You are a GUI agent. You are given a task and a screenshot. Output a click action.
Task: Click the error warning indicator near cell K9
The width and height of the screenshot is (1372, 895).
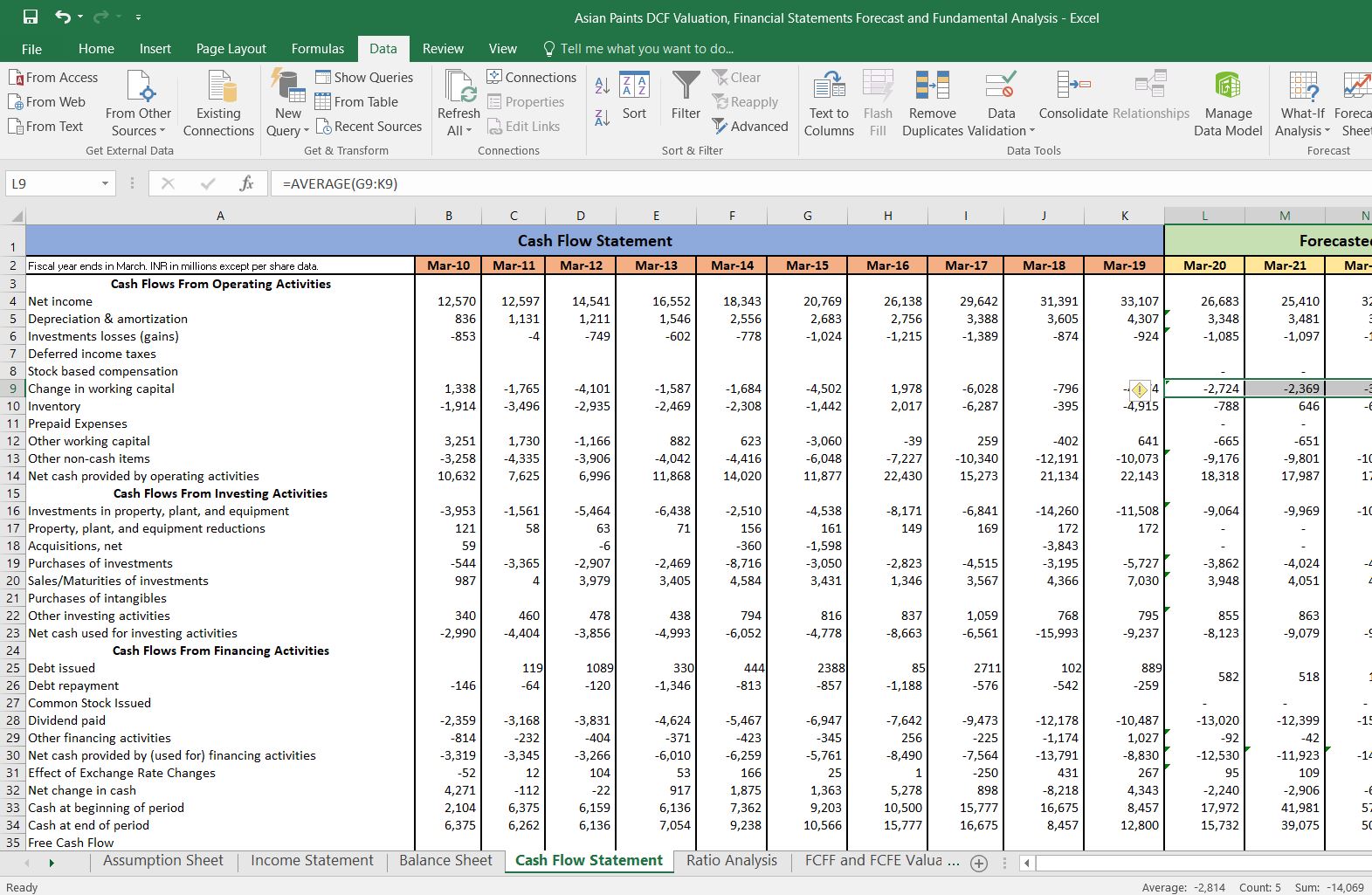point(1139,389)
